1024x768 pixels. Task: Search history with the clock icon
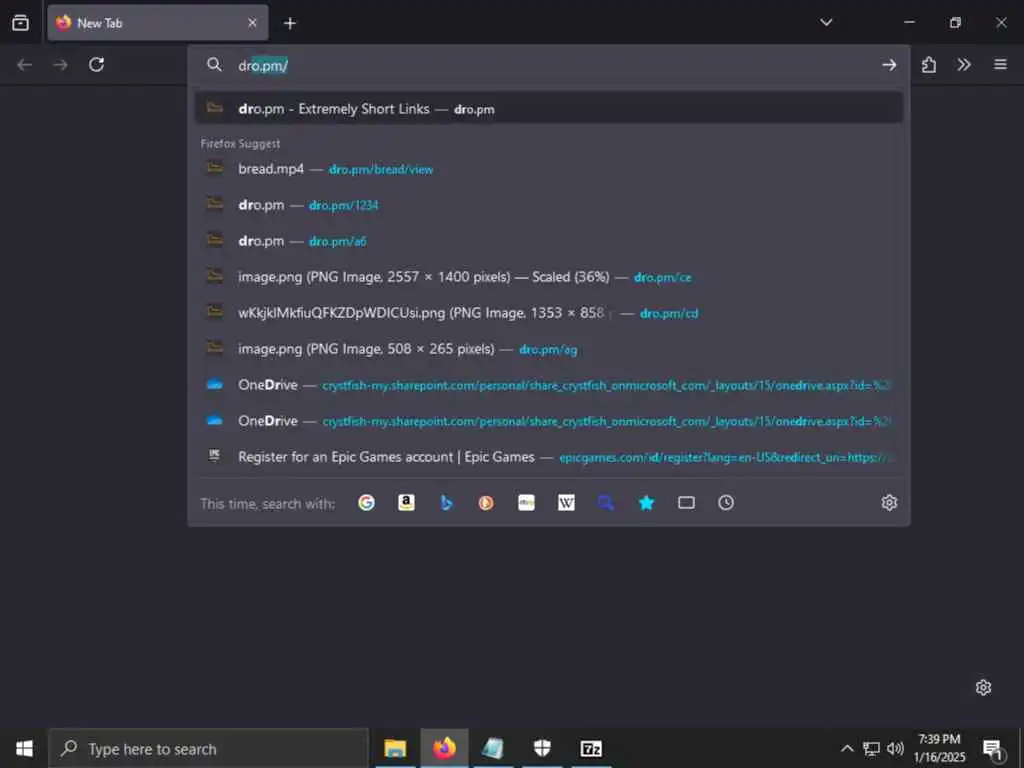pyautogui.click(x=726, y=502)
